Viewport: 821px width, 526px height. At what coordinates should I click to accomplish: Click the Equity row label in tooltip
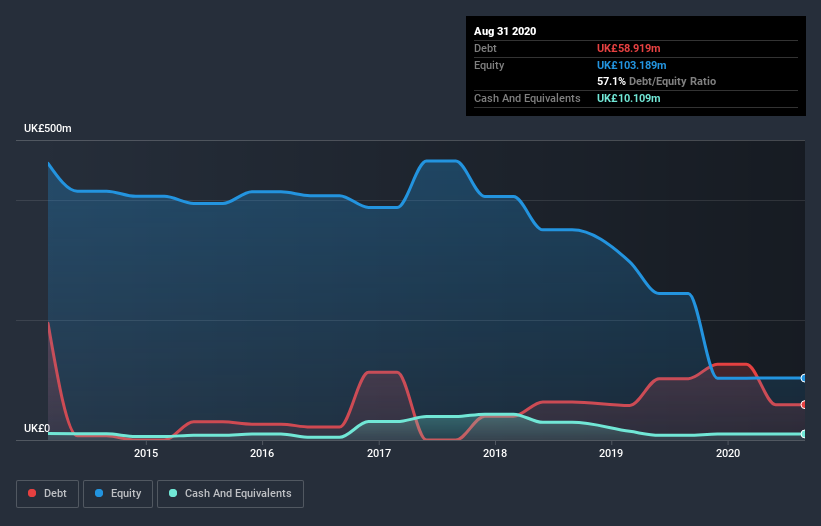pyautogui.click(x=489, y=65)
